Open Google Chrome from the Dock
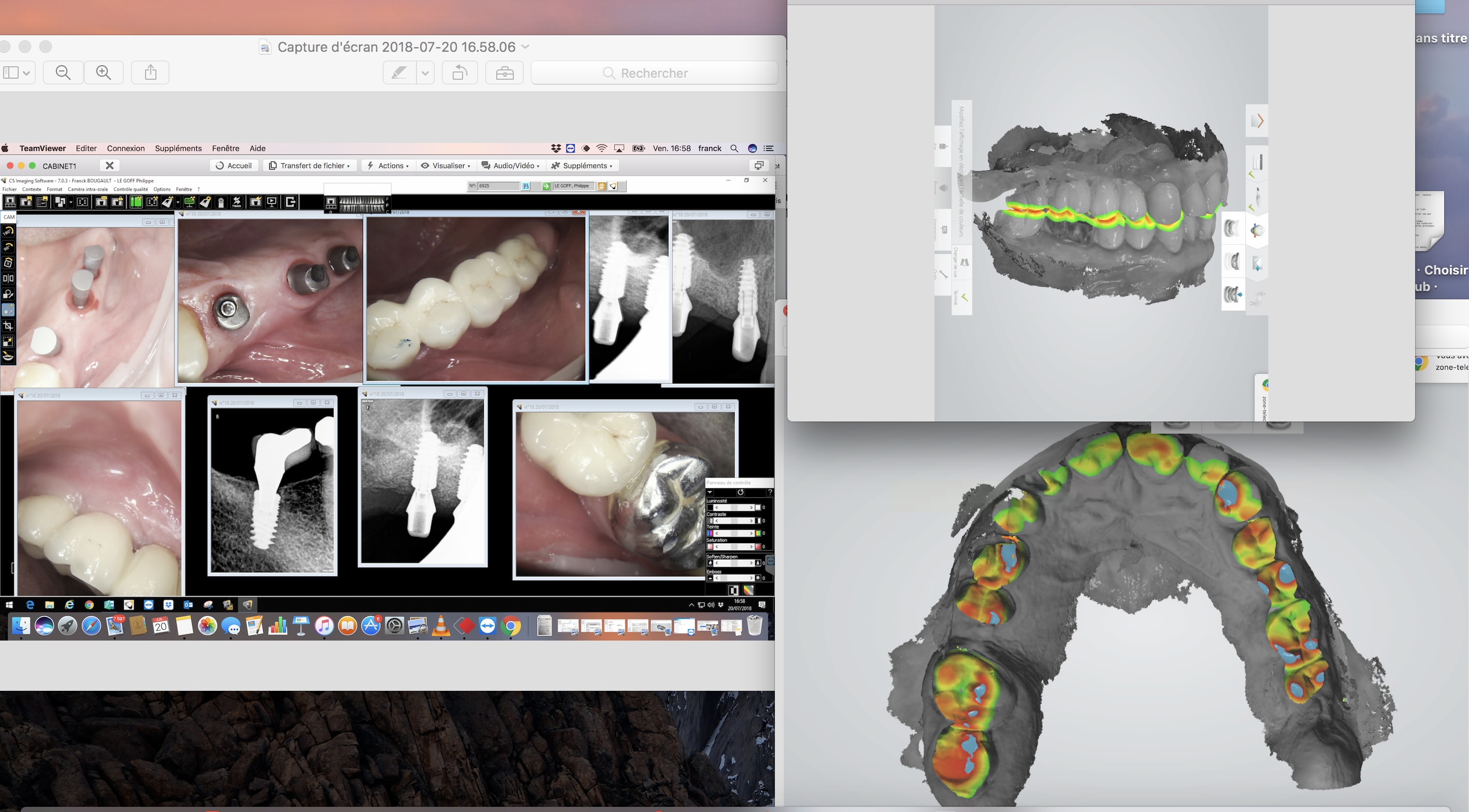Image resolution: width=1469 pixels, height=812 pixels. (511, 626)
